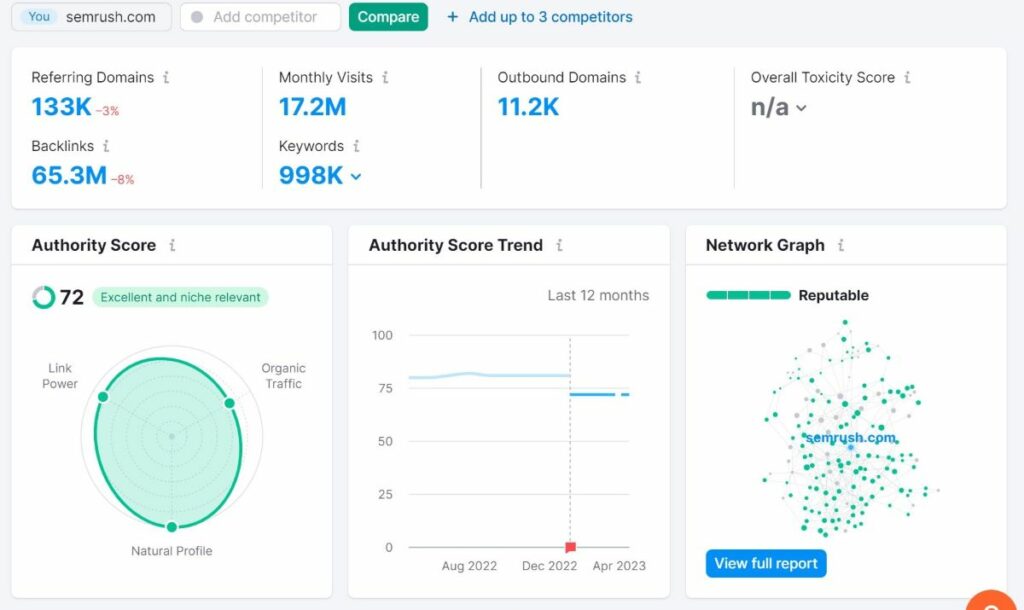Click the Reputable label

point(833,295)
